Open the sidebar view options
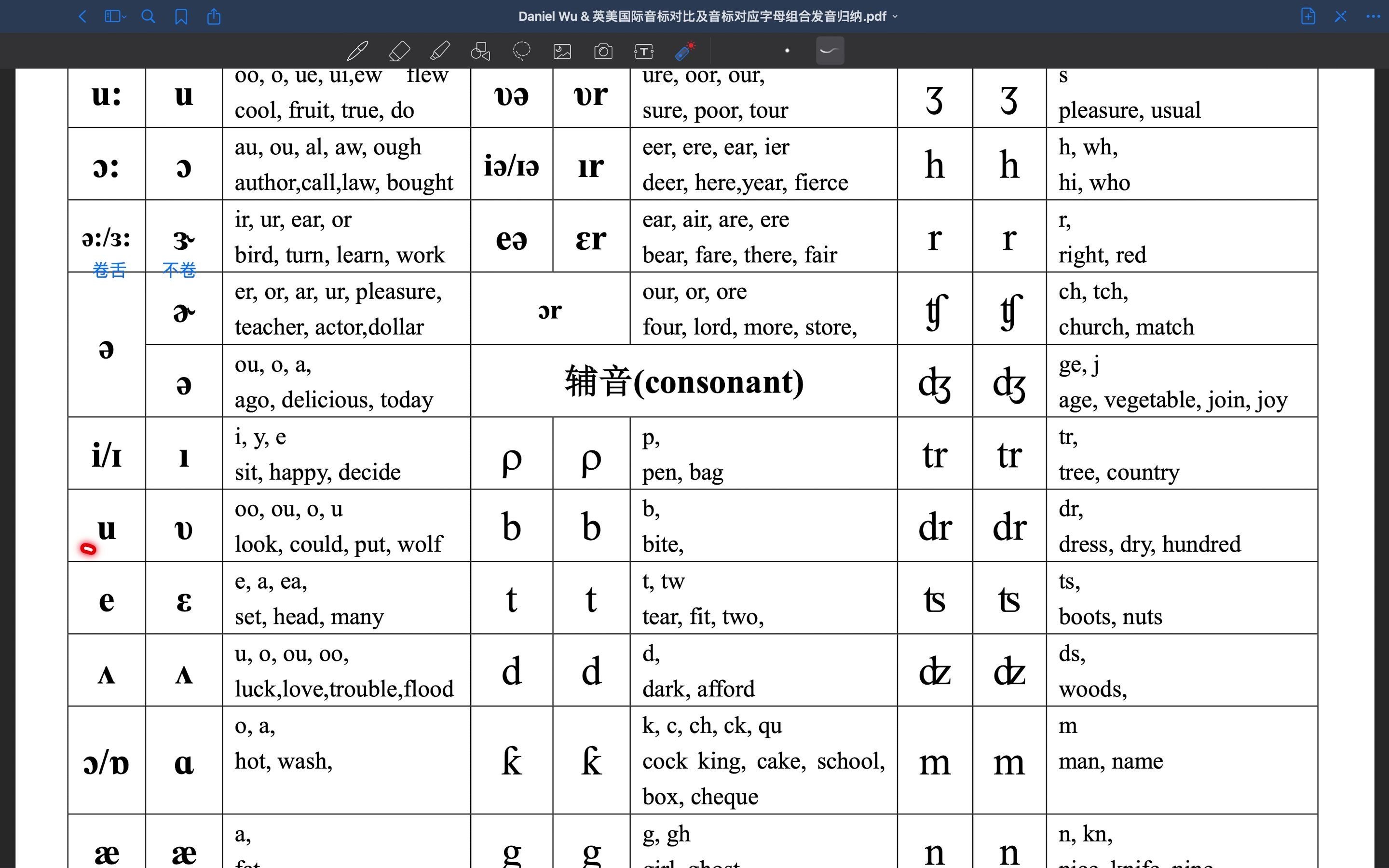The width and height of the screenshot is (1389, 868). pyautogui.click(x=115, y=17)
